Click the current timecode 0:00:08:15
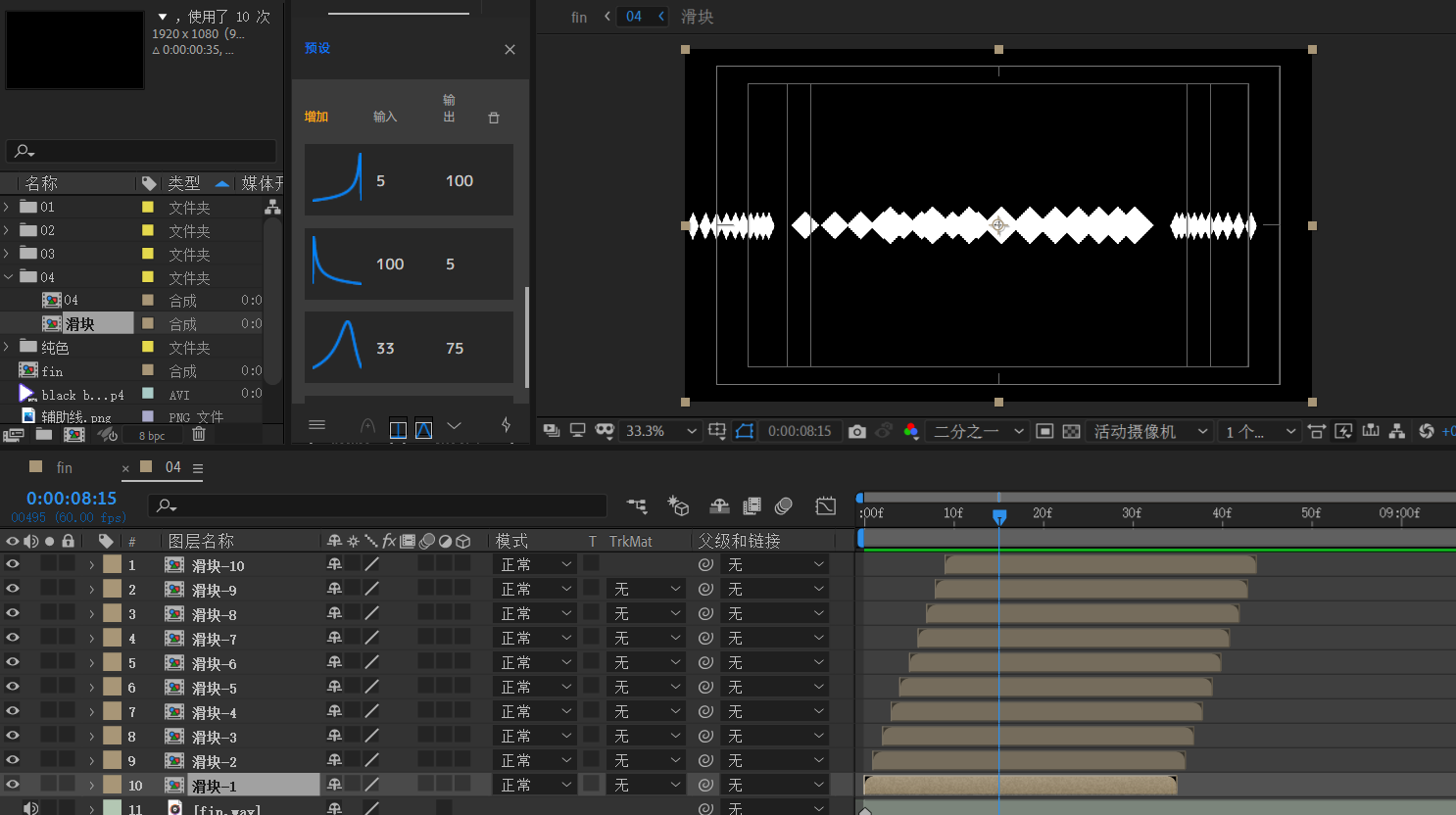Screen dimensions: 1456x815 pos(72,499)
